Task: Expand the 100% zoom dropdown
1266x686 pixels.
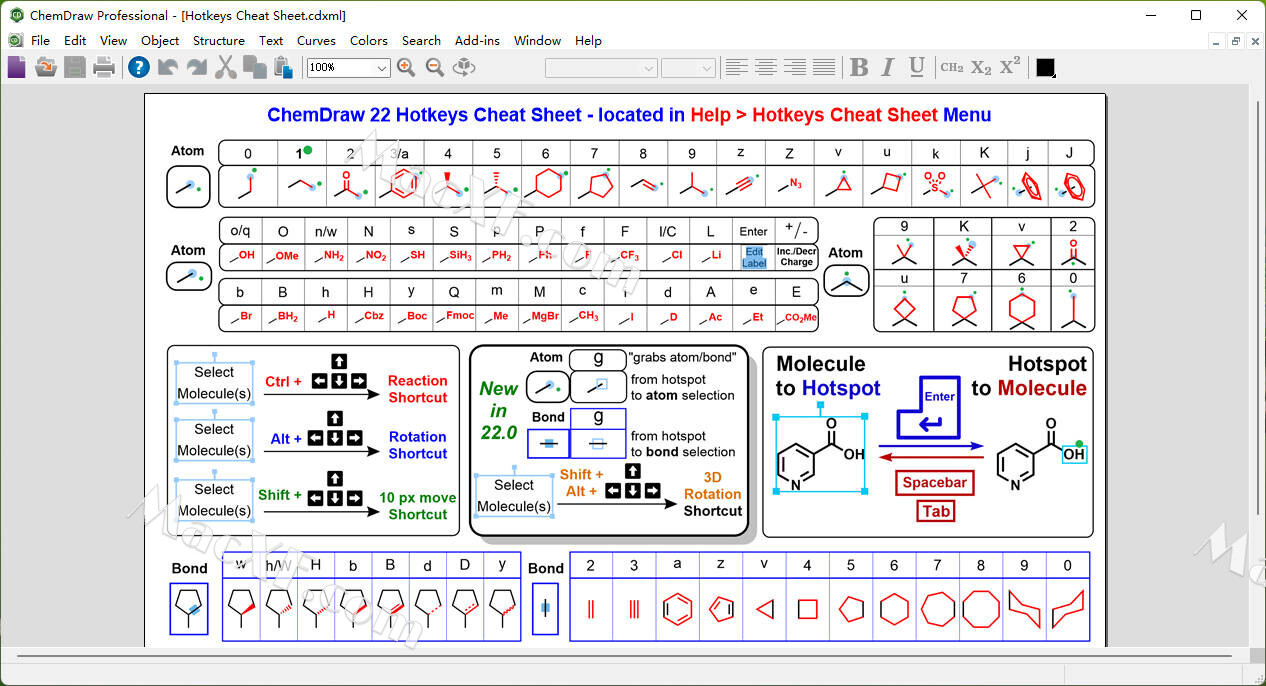Action: [381, 68]
